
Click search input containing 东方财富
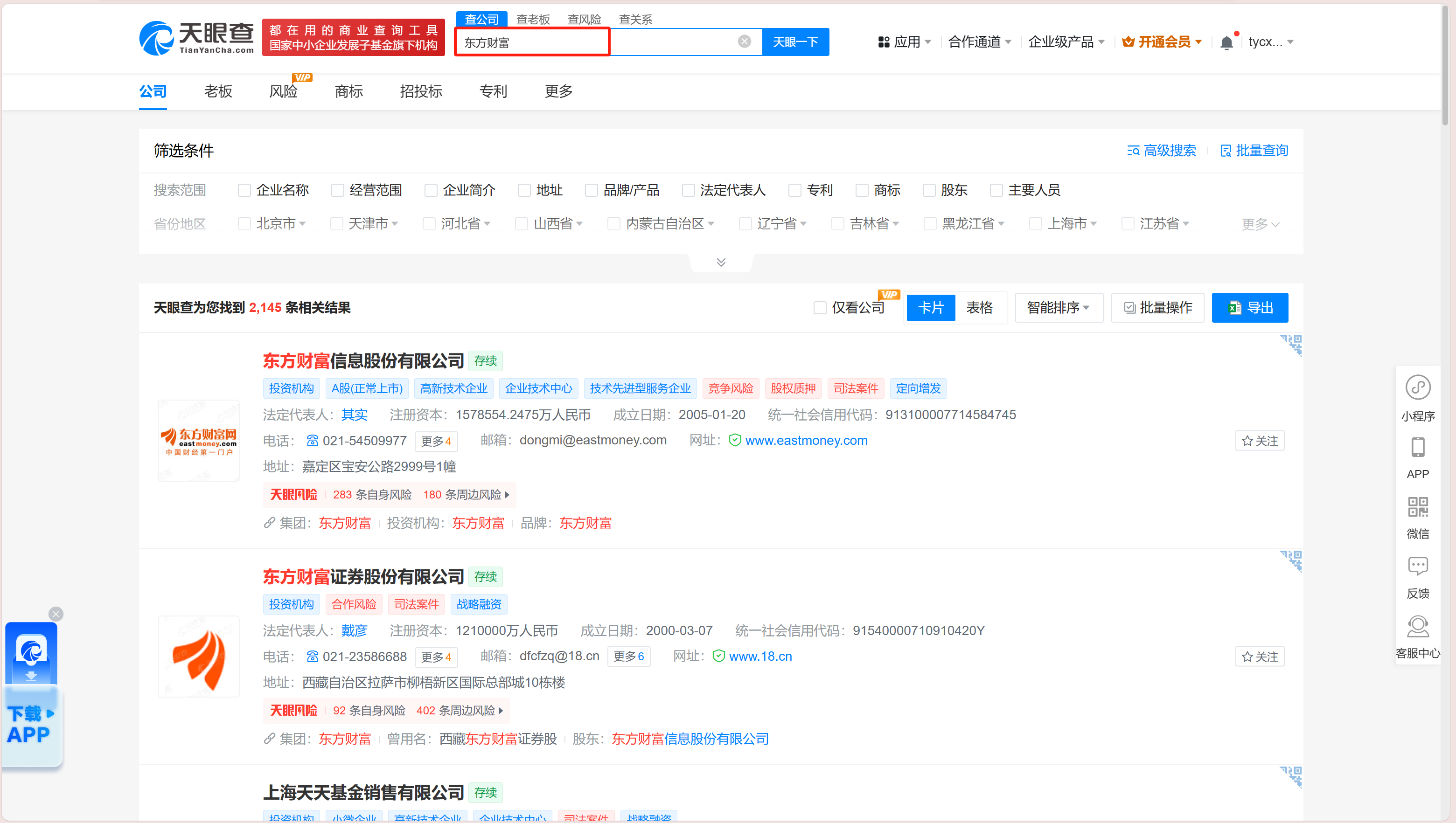609,42
